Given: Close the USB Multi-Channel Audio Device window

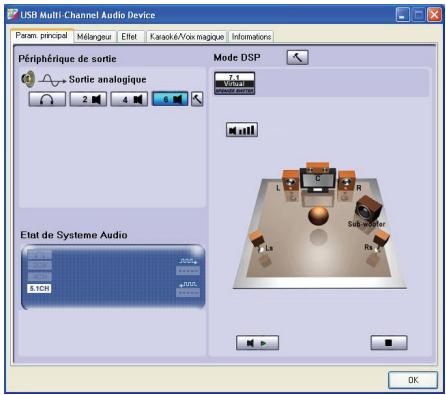Looking at the screenshot, I should [434, 15].
